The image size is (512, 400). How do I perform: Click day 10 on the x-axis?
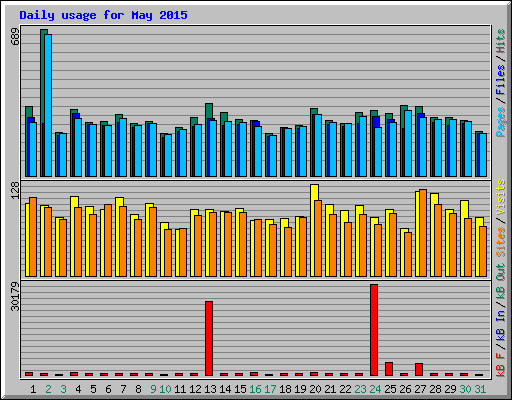pyautogui.click(x=165, y=389)
